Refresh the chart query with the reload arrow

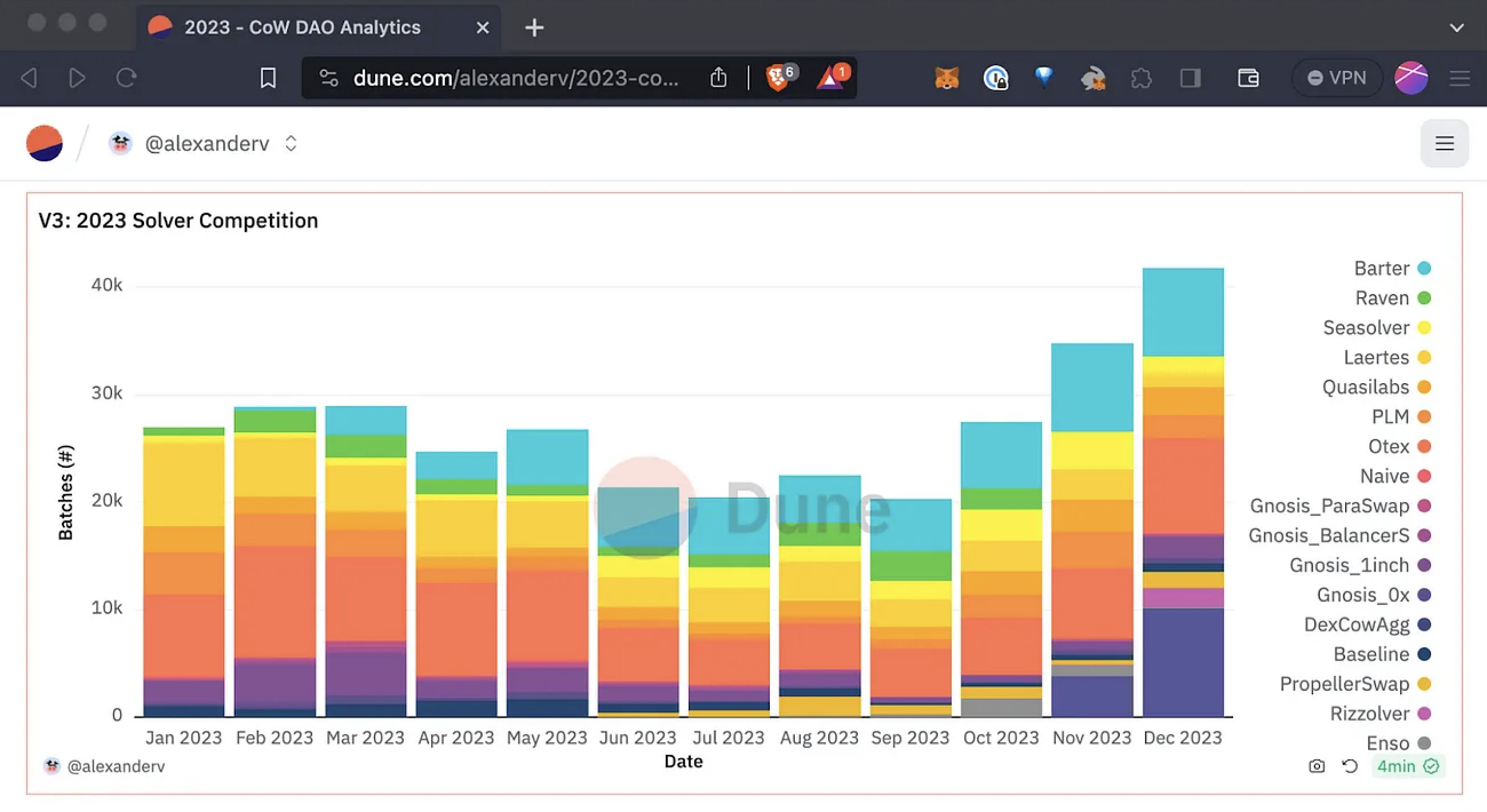[1350, 766]
